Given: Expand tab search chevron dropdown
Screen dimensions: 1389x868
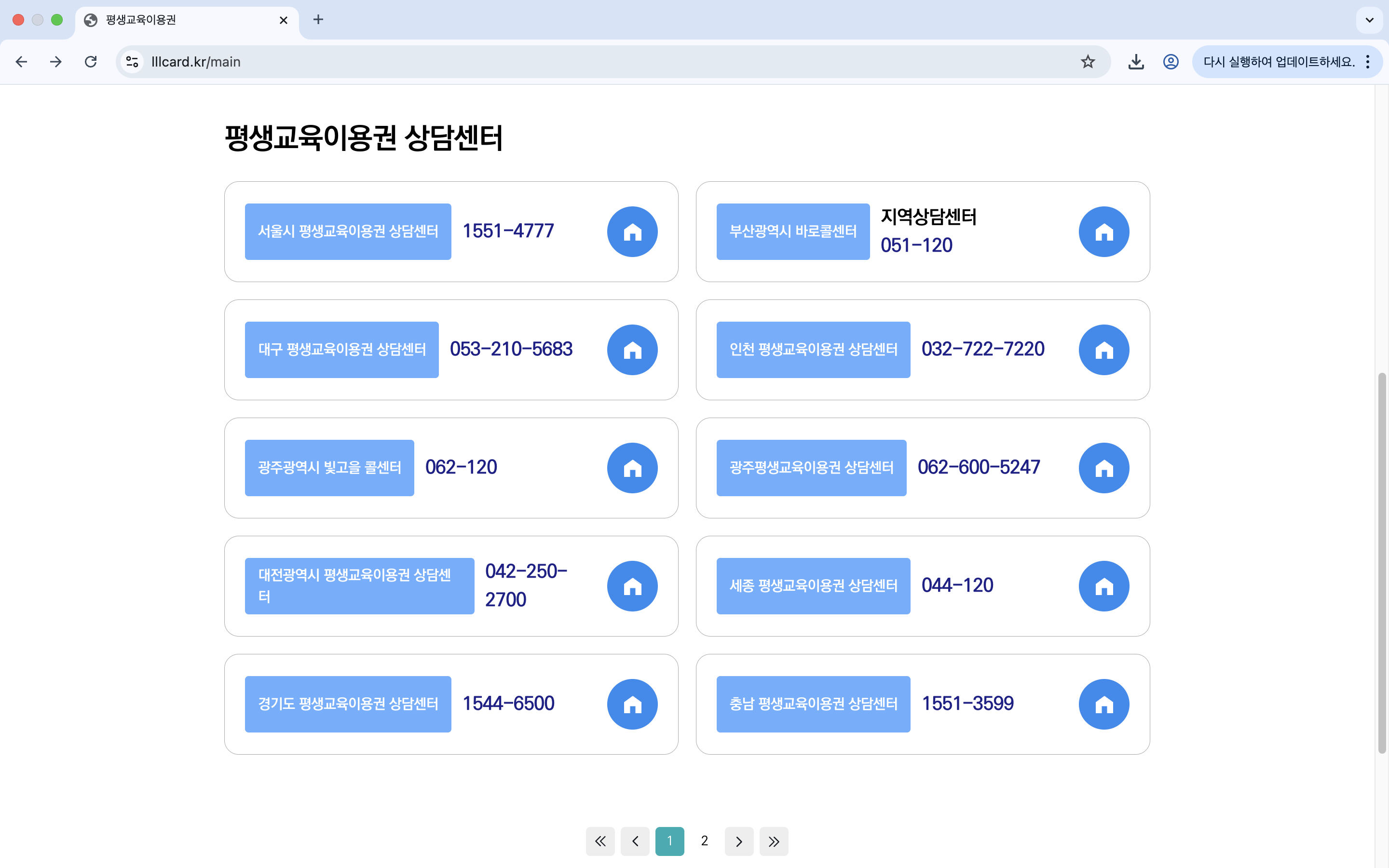Looking at the screenshot, I should click(x=1370, y=20).
